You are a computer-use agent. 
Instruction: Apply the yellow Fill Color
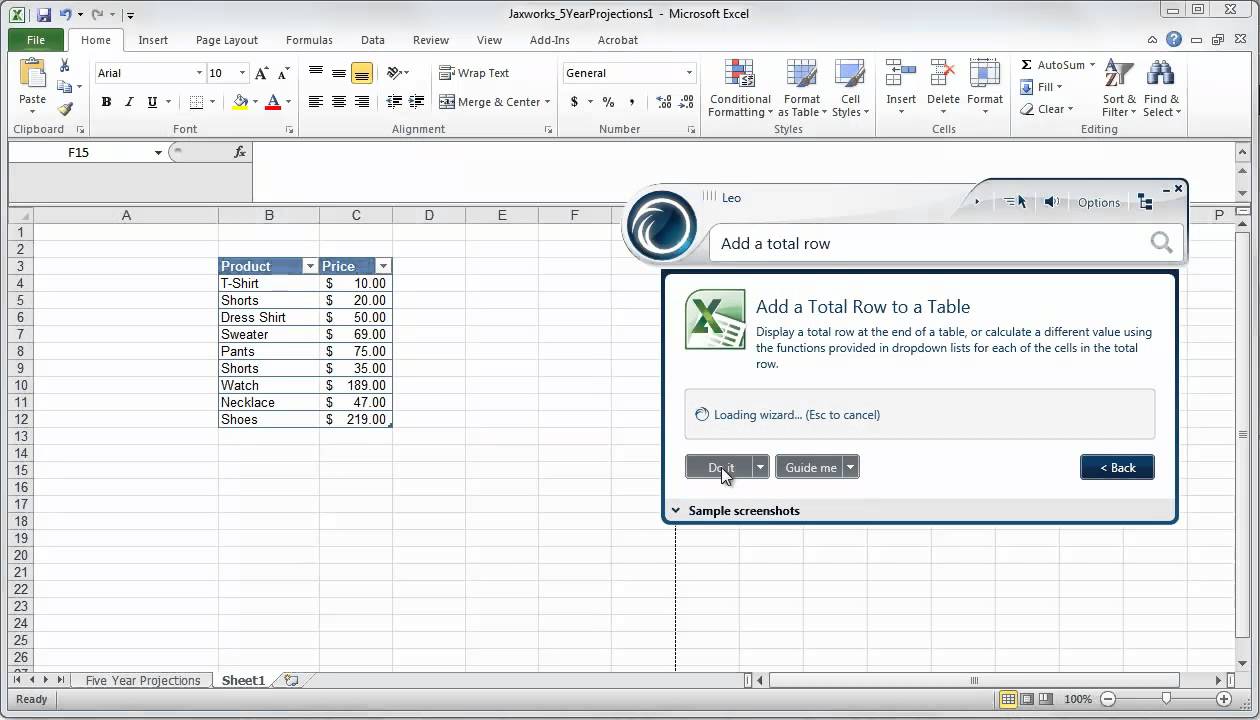pos(240,102)
